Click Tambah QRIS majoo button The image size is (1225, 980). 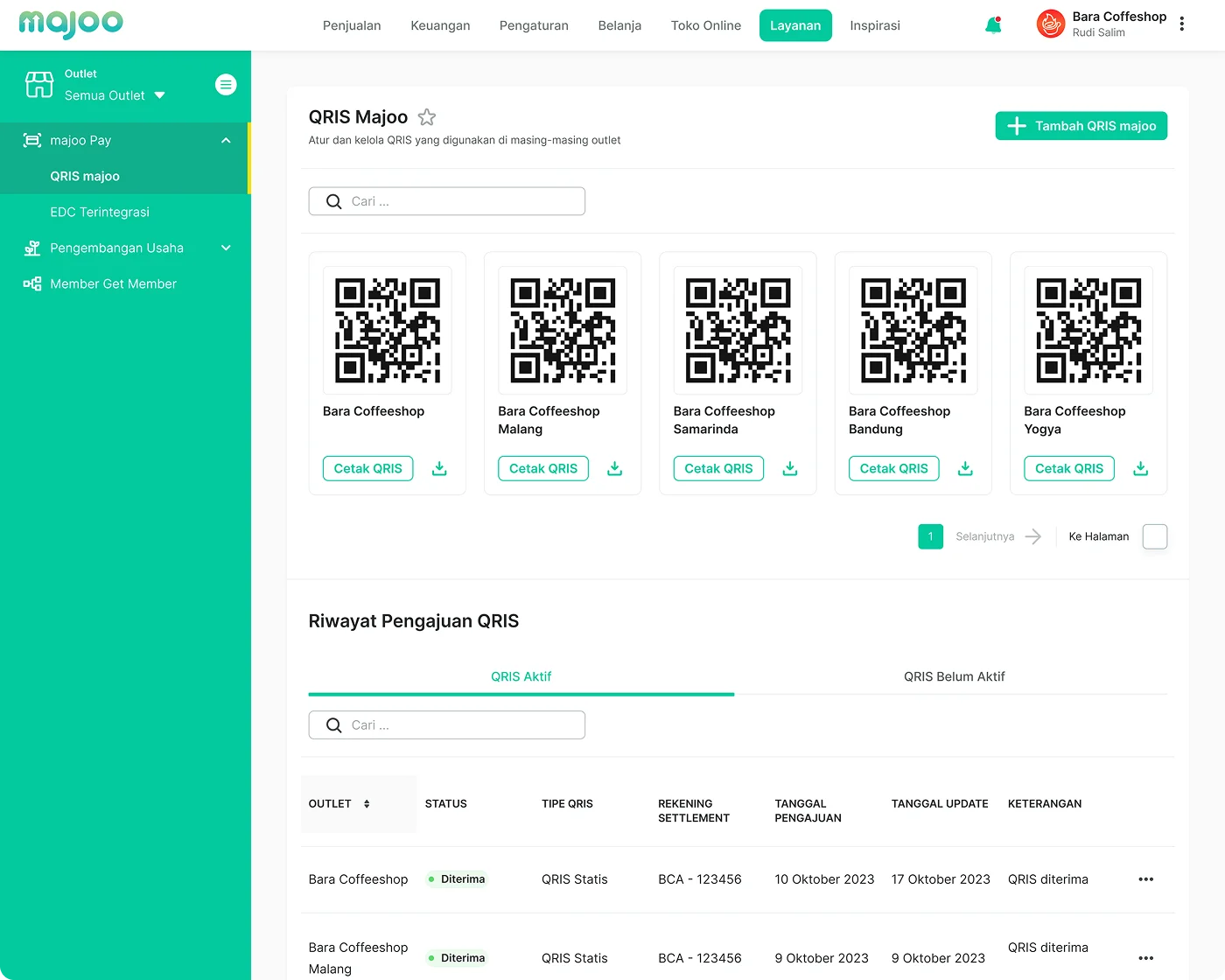coord(1081,126)
